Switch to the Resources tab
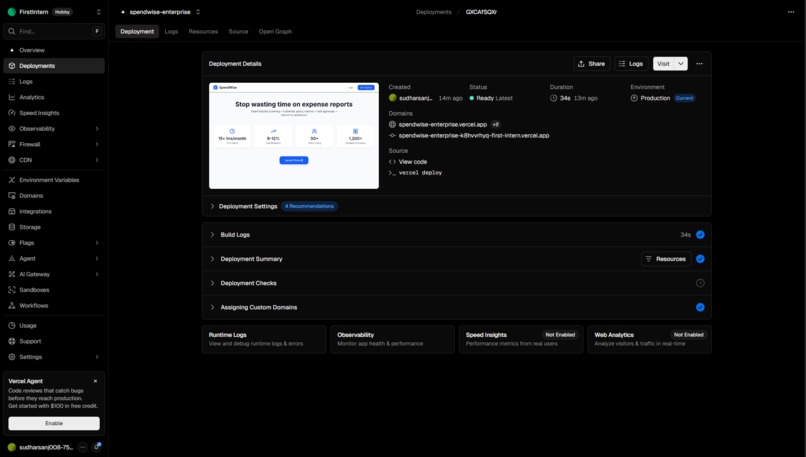This screenshot has width=806, height=457. (203, 31)
